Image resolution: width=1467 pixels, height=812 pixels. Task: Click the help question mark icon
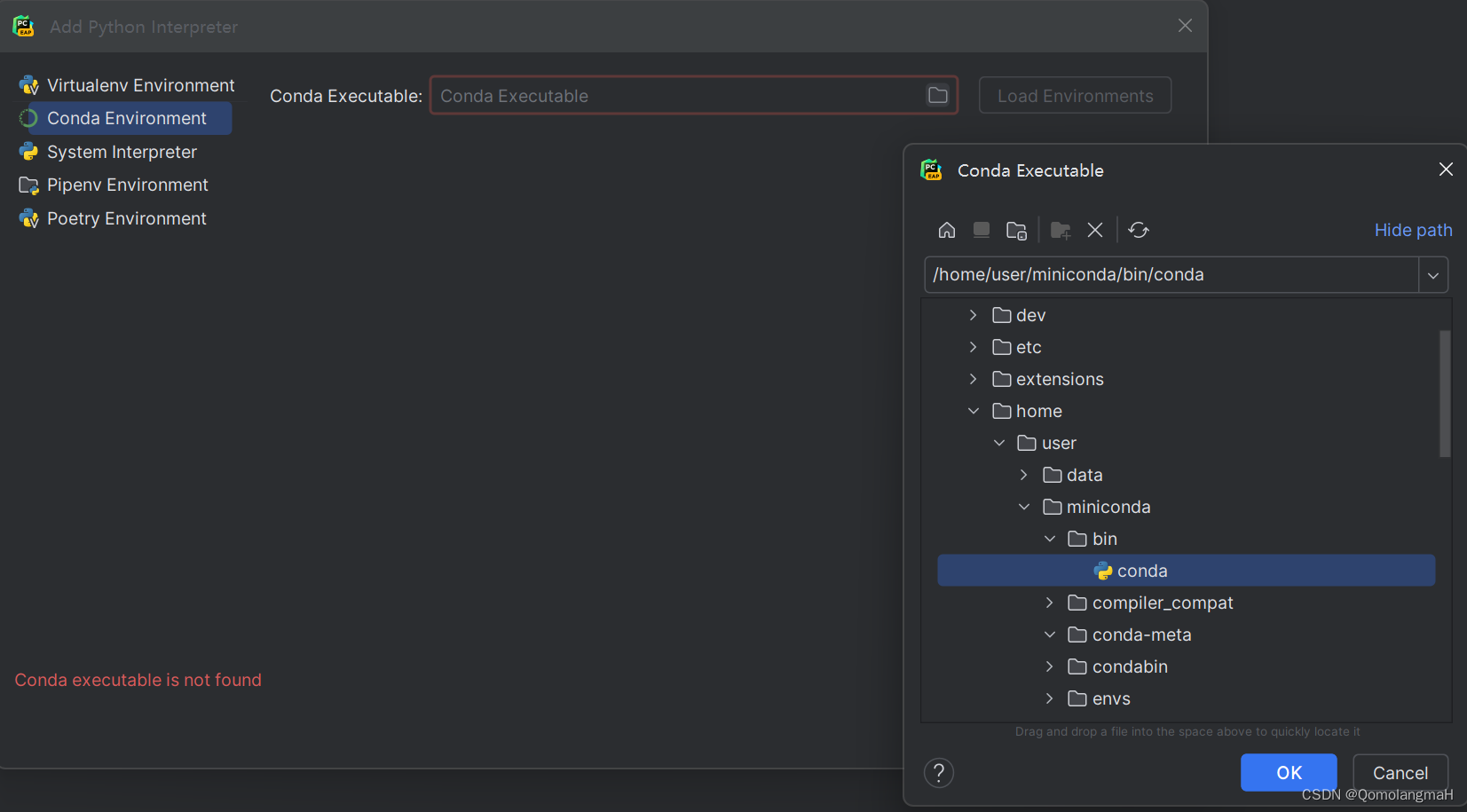click(939, 772)
